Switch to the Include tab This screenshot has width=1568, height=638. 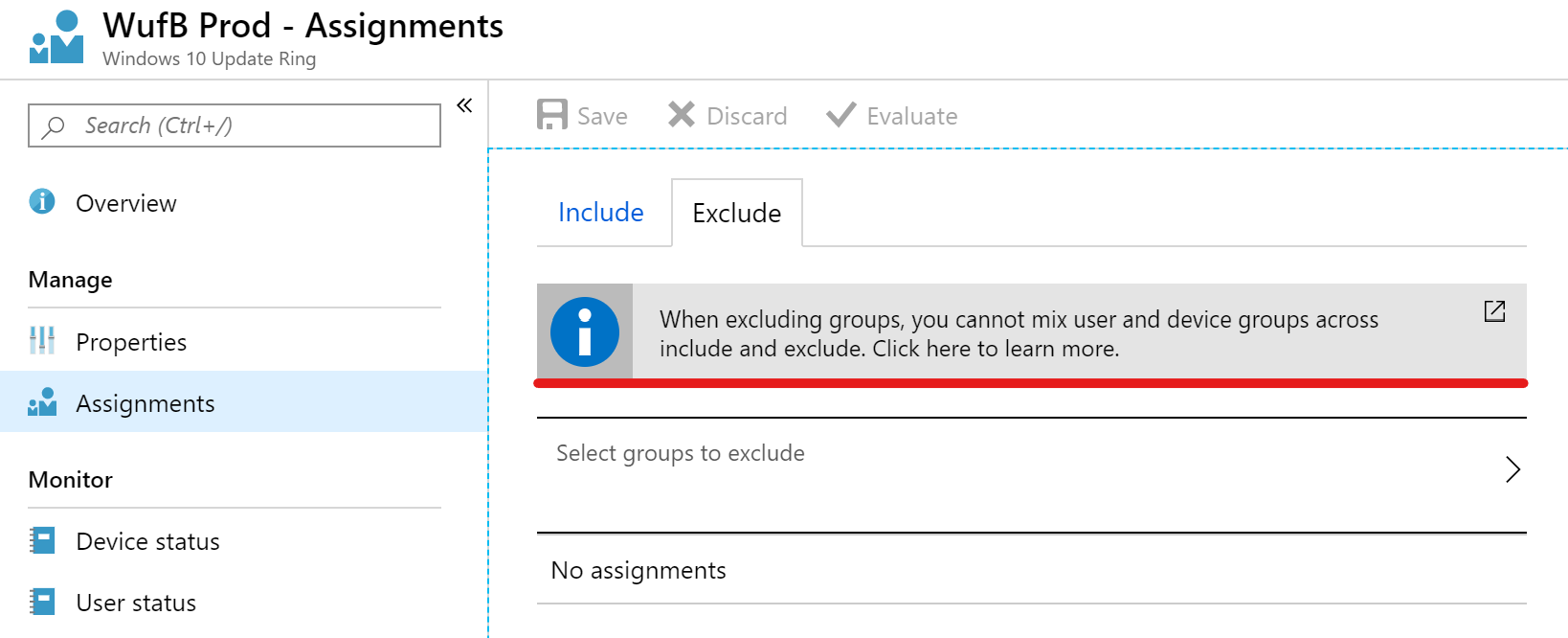[x=601, y=213]
